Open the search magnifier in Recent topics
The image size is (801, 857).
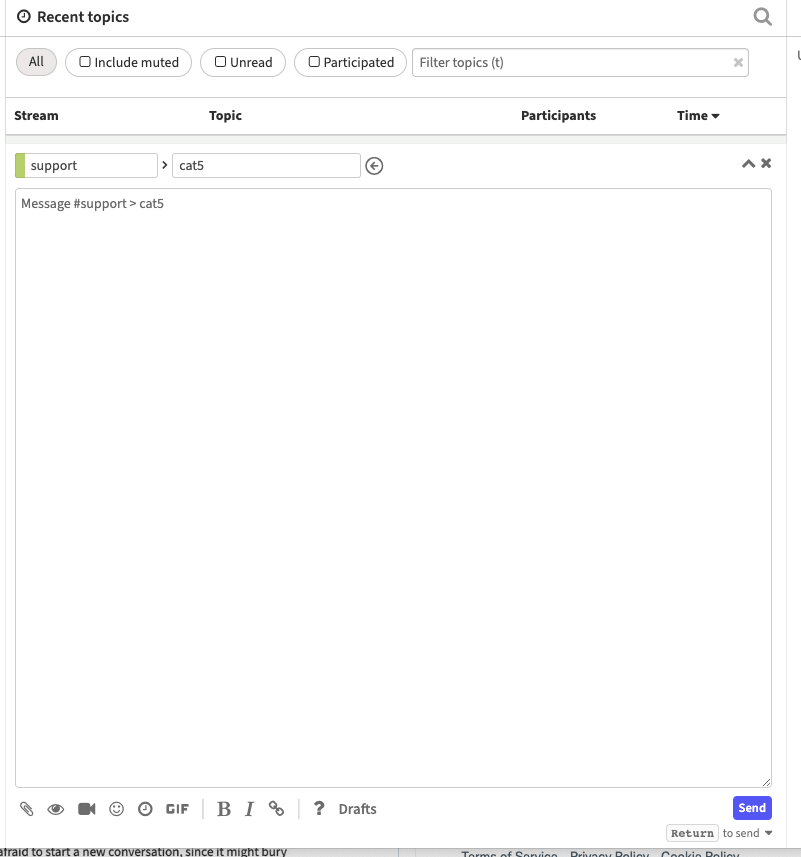point(762,16)
